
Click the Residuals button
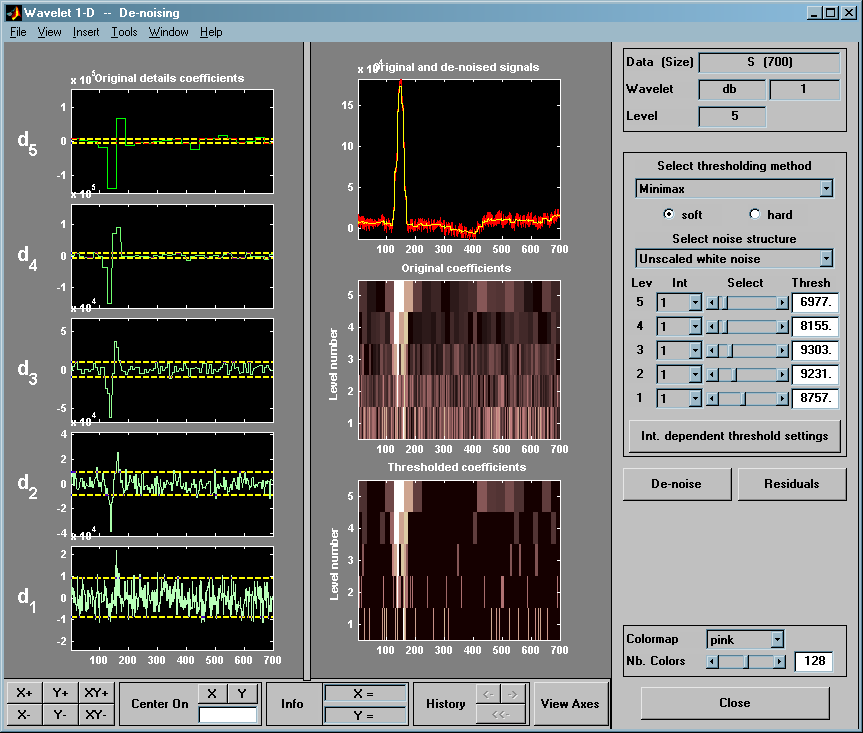tap(791, 484)
